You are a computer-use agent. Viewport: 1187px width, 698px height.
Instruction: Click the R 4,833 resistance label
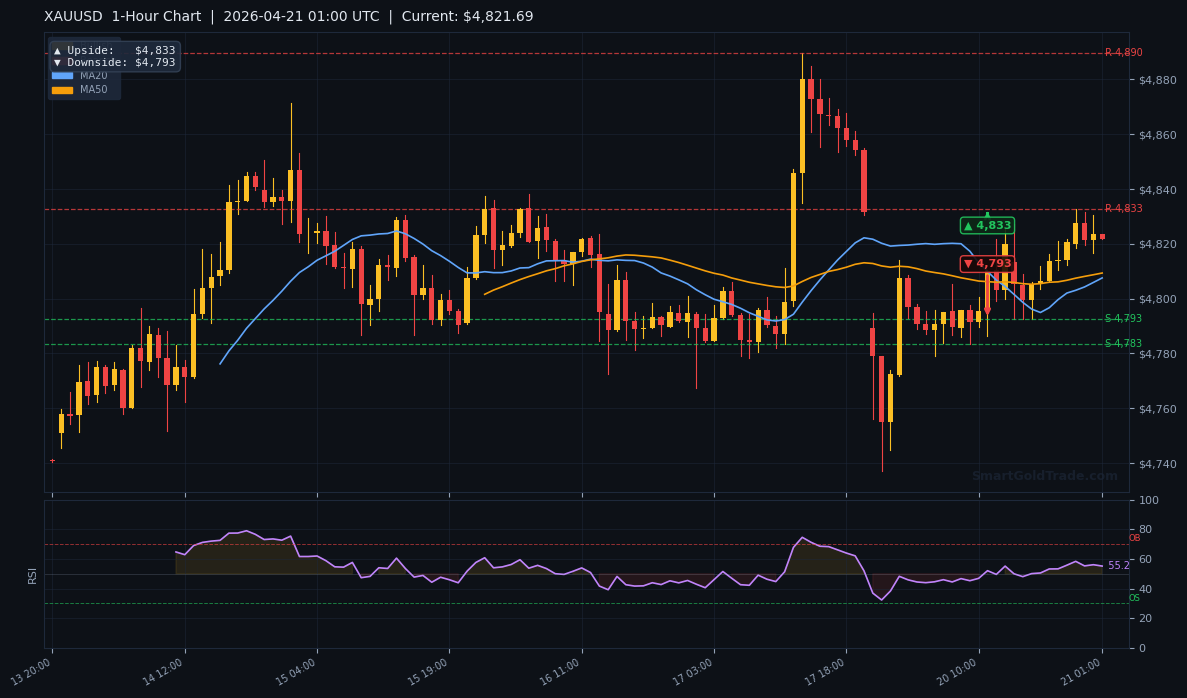1122,209
